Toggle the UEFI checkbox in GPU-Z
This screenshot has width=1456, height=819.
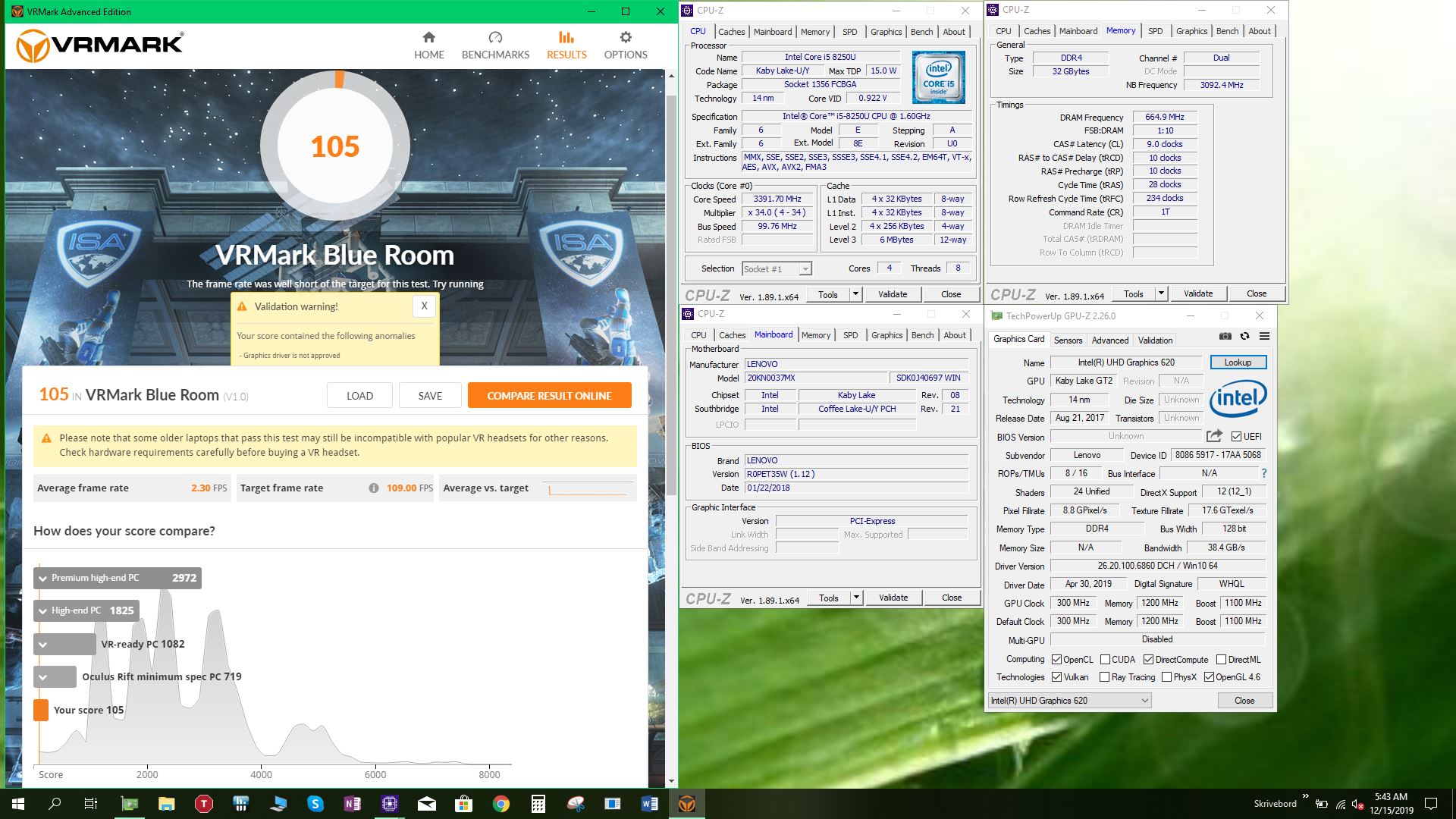(1236, 436)
